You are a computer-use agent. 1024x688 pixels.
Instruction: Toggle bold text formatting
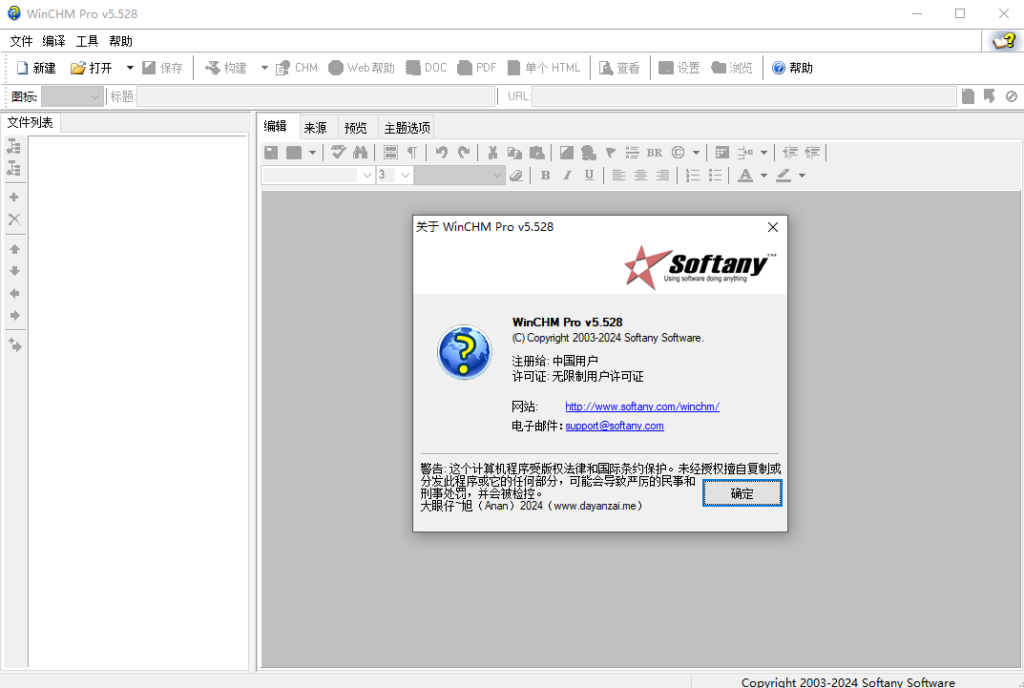[545, 175]
